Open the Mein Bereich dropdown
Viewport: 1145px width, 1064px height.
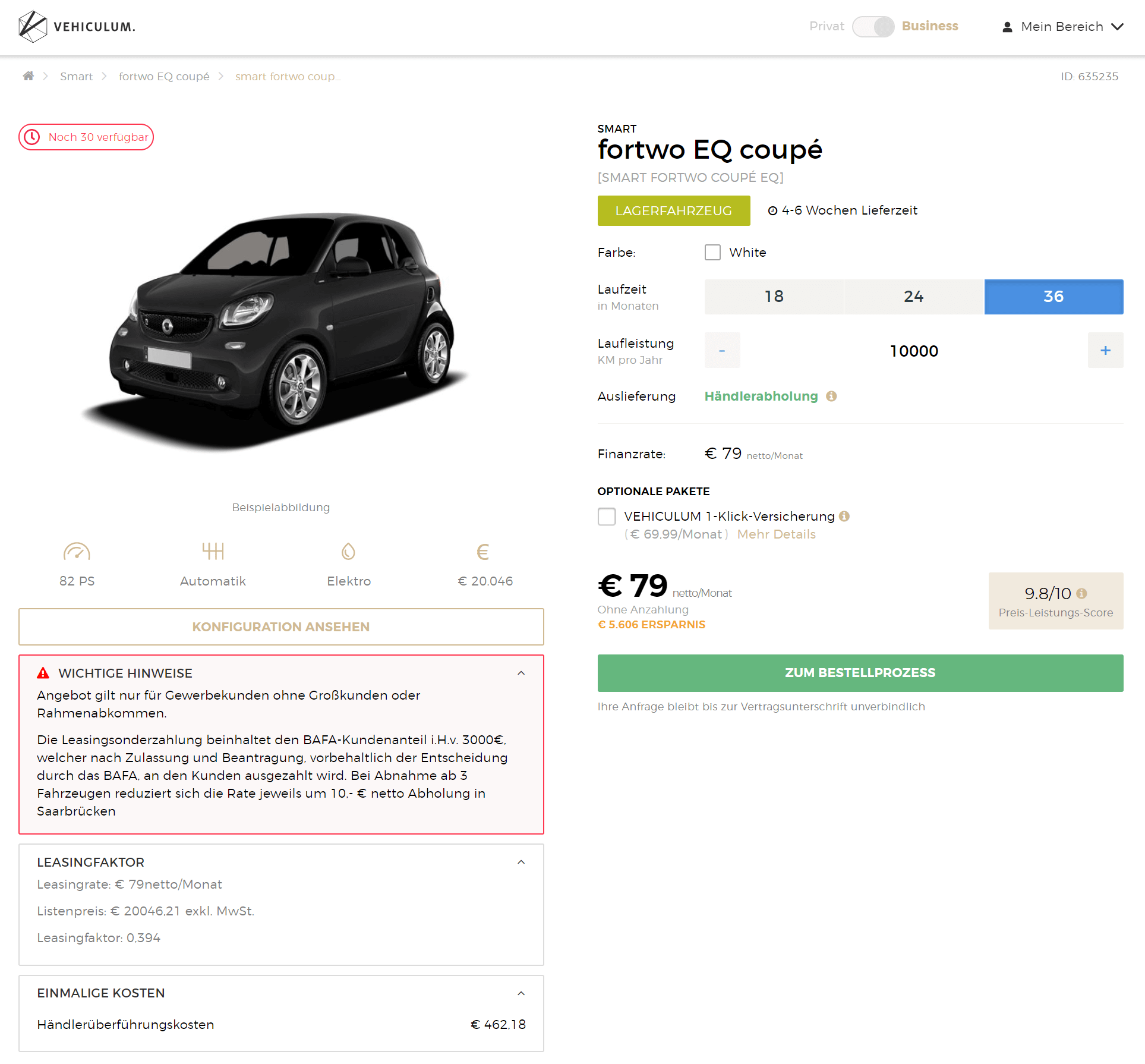click(x=1062, y=27)
